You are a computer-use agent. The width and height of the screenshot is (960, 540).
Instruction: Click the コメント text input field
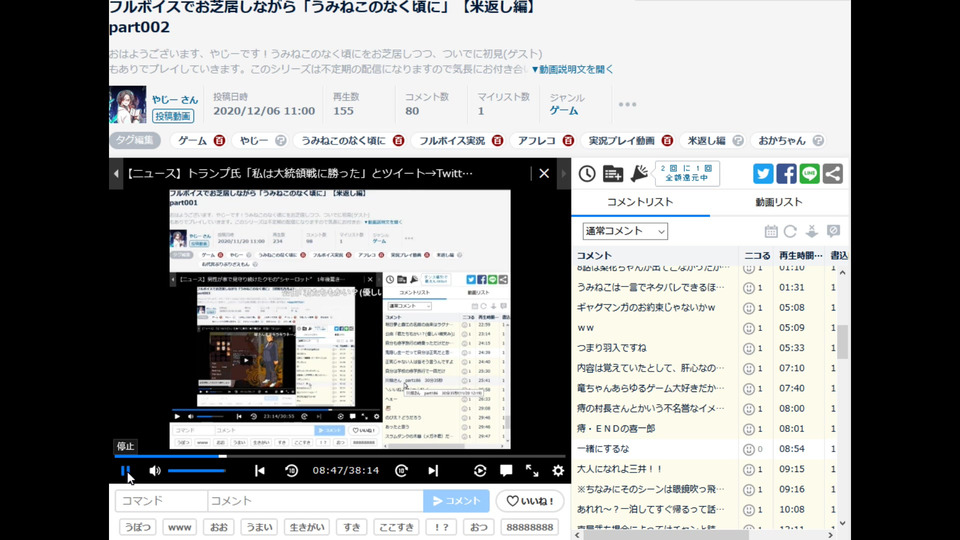point(315,501)
